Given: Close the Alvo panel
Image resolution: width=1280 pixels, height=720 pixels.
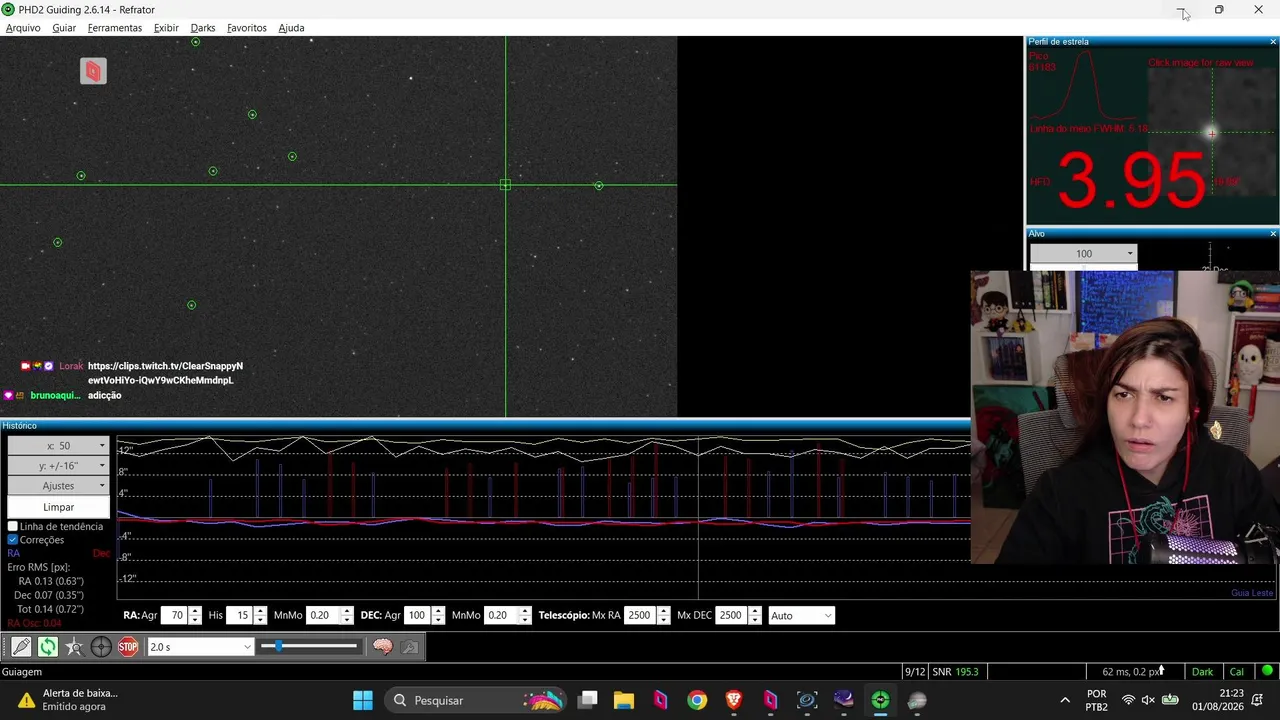Looking at the screenshot, I should (x=1273, y=234).
